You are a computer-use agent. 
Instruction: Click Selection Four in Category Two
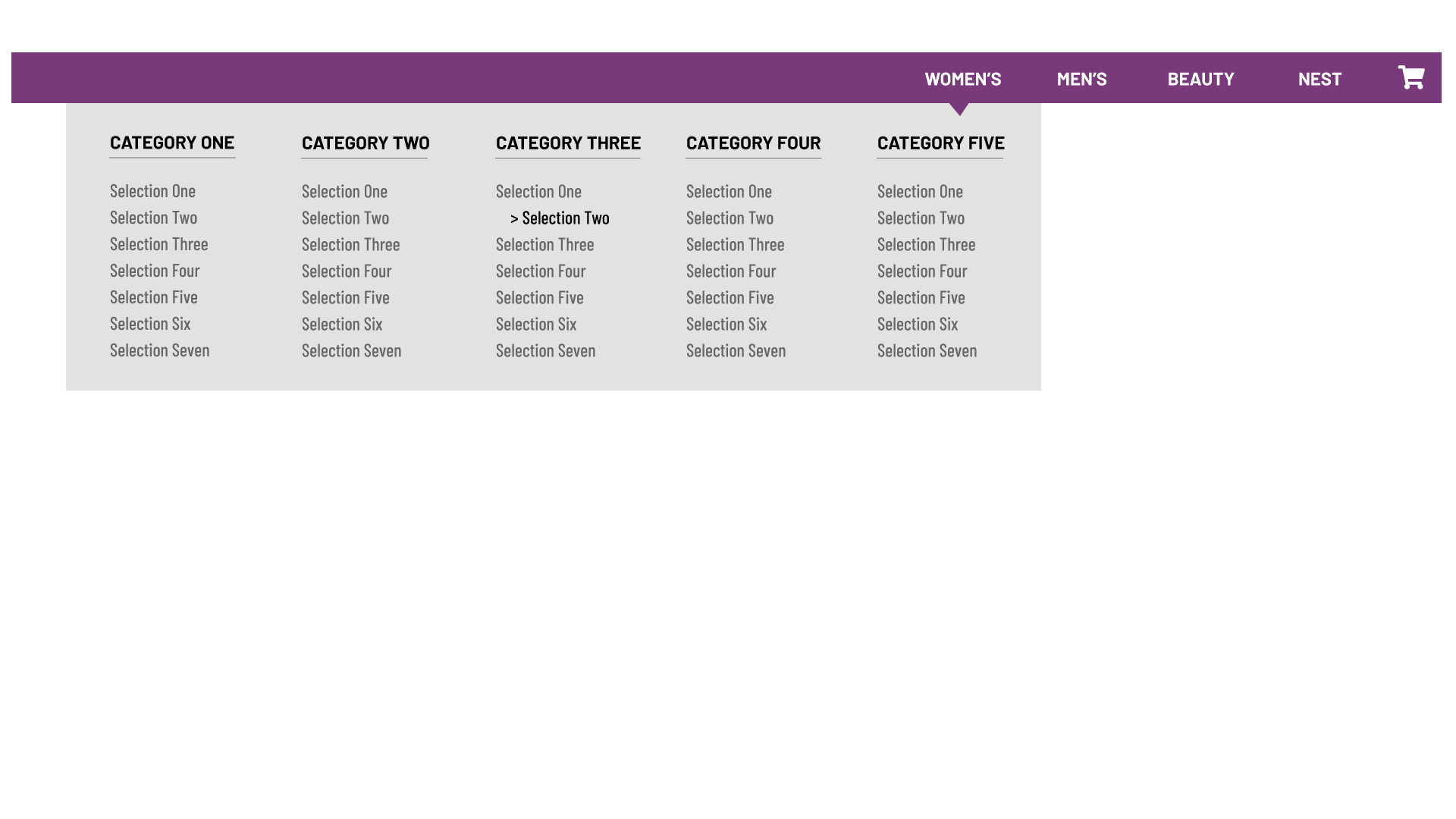click(x=347, y=271)
